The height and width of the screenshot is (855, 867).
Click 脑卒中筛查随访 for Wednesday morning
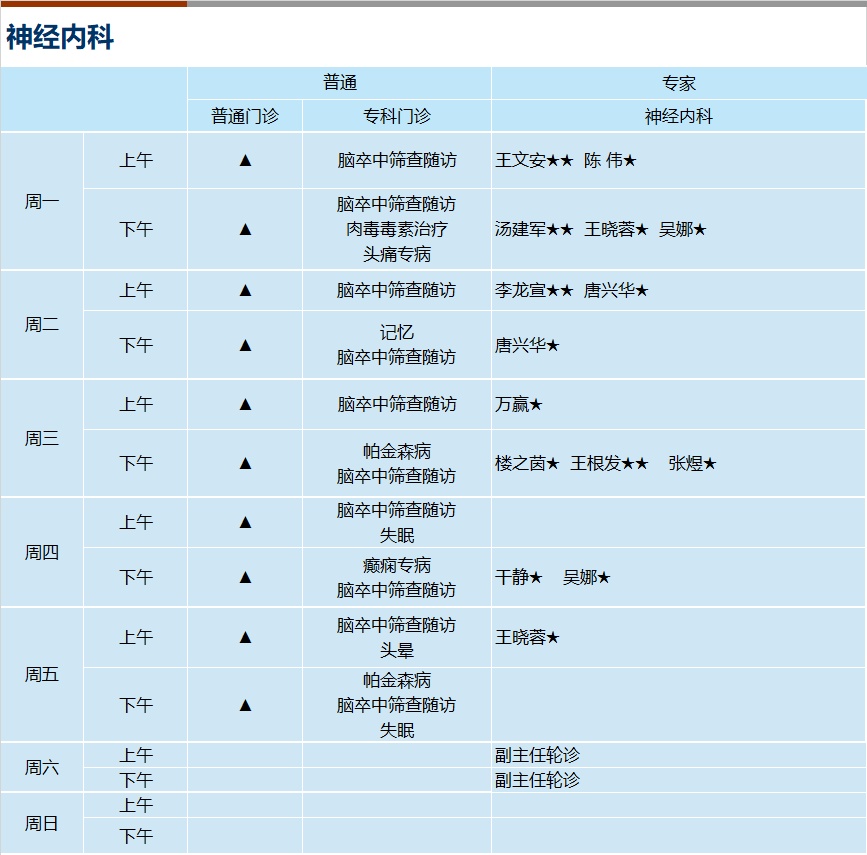(x=396, y=404)
